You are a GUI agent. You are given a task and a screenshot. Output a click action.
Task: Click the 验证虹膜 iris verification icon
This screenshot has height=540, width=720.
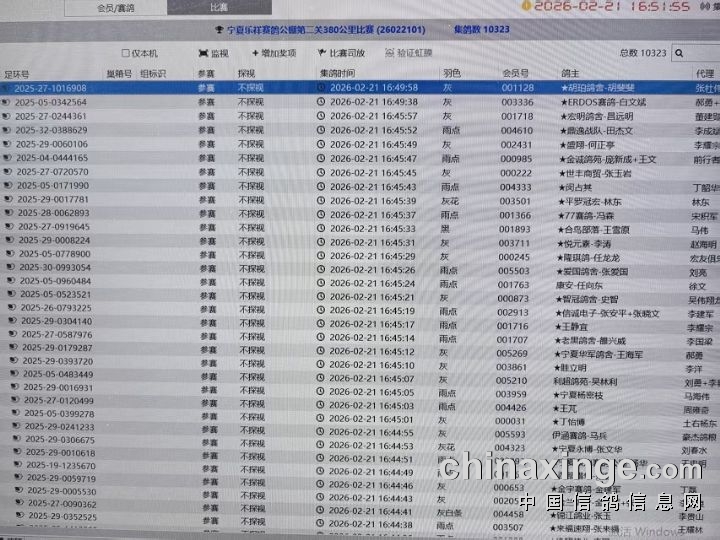pos(387,53)
